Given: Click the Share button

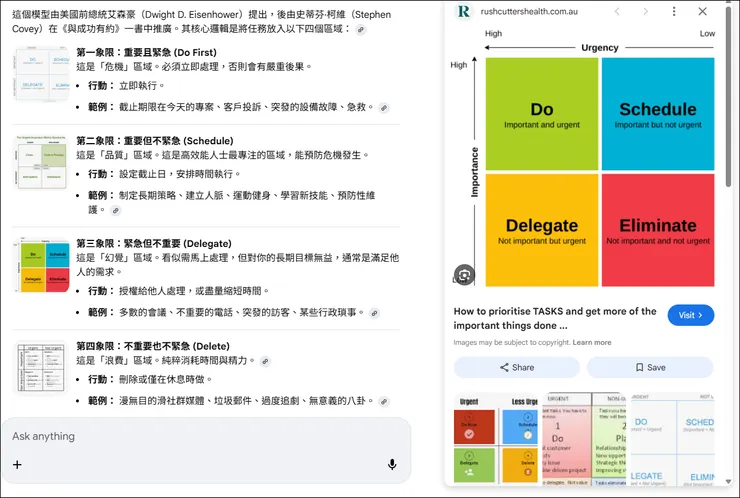Looking at the screenshot, I should 517,367.
